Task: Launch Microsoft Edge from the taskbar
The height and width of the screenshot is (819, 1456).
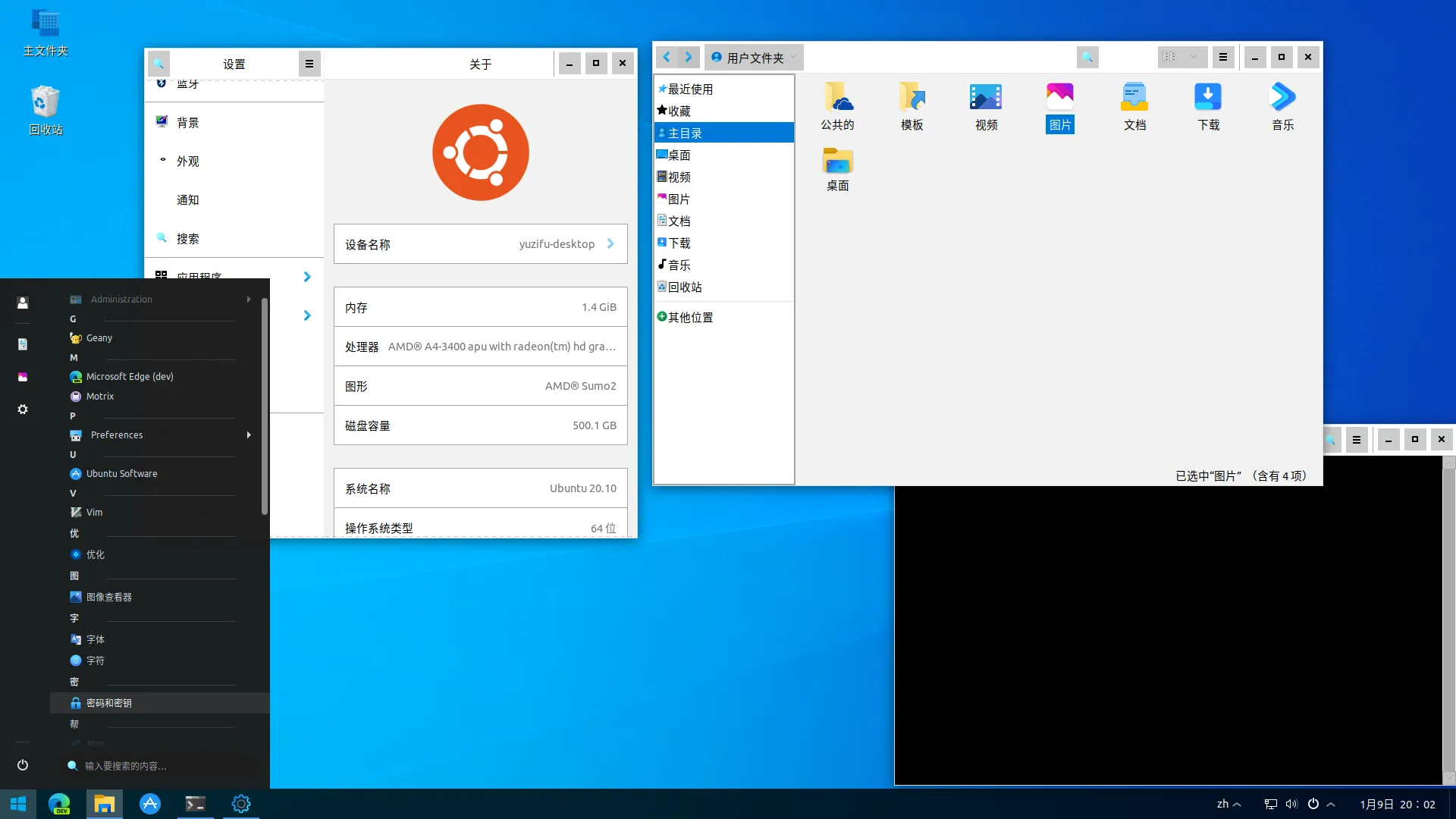Action: (59, 804)
